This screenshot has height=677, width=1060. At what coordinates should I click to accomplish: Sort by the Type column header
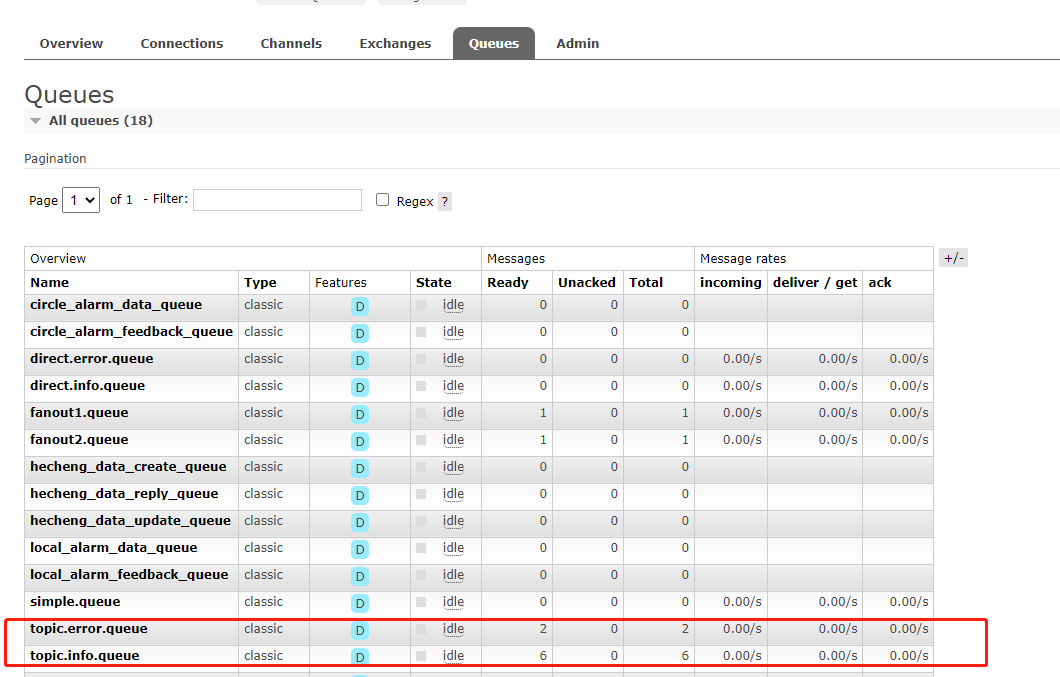tap(260, 283)
